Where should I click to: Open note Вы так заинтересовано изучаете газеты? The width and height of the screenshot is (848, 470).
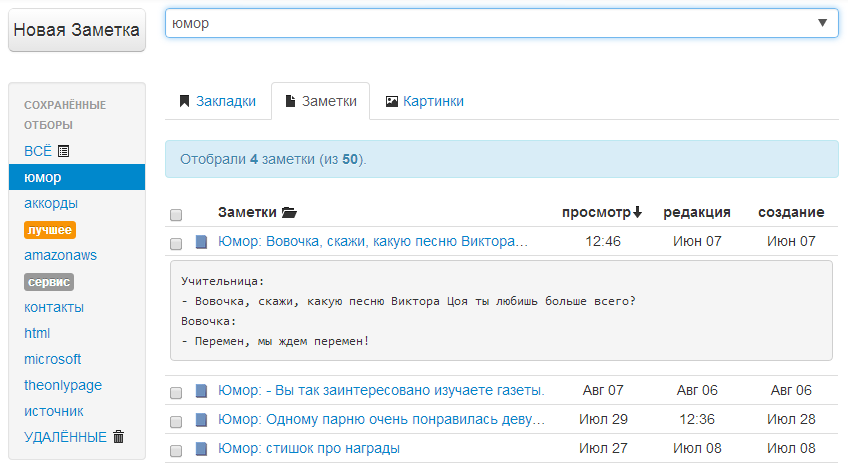coord(381,390)
